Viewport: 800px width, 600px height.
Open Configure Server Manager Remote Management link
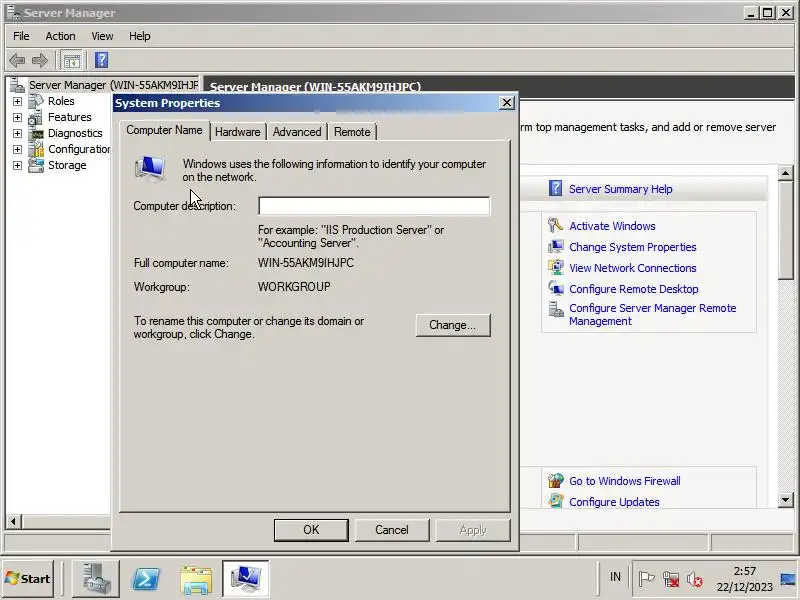point(653,314)
